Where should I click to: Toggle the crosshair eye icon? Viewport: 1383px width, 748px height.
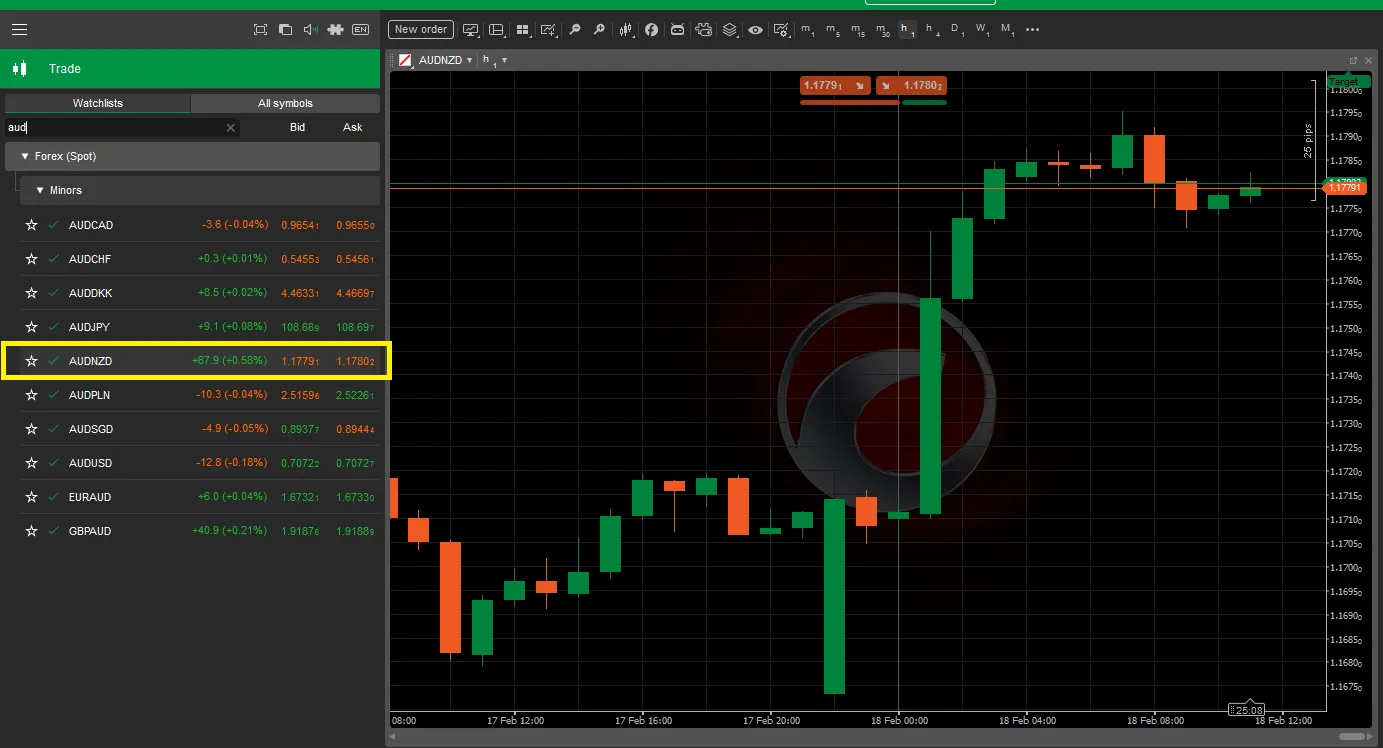[x=755, y=30]
